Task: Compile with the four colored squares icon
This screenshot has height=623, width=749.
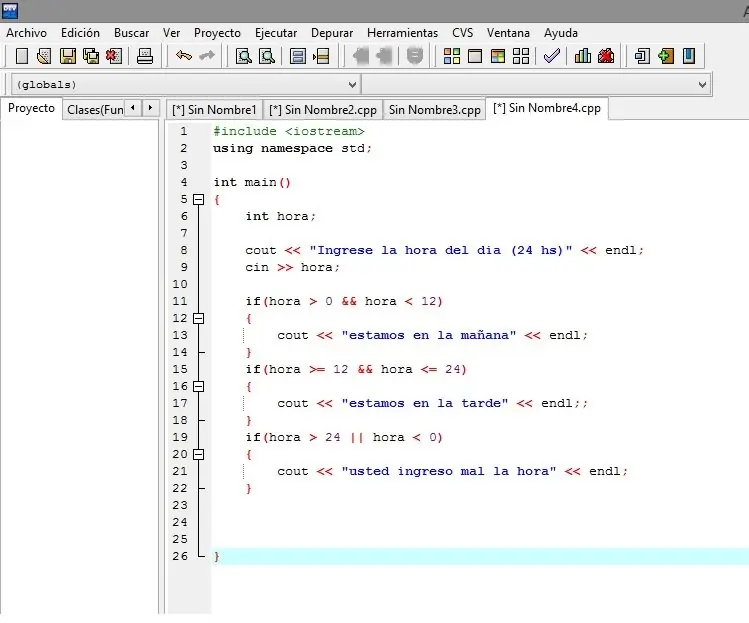Action: [452, 56]
